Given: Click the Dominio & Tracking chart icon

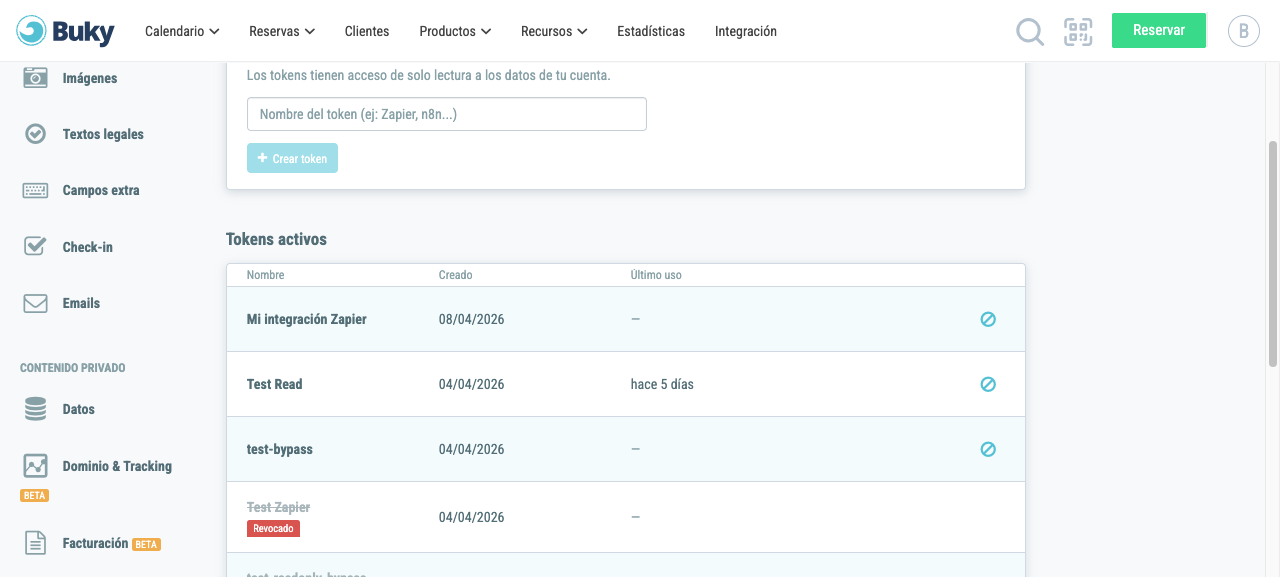Looking at the screenshot, I should click(35, 466).
